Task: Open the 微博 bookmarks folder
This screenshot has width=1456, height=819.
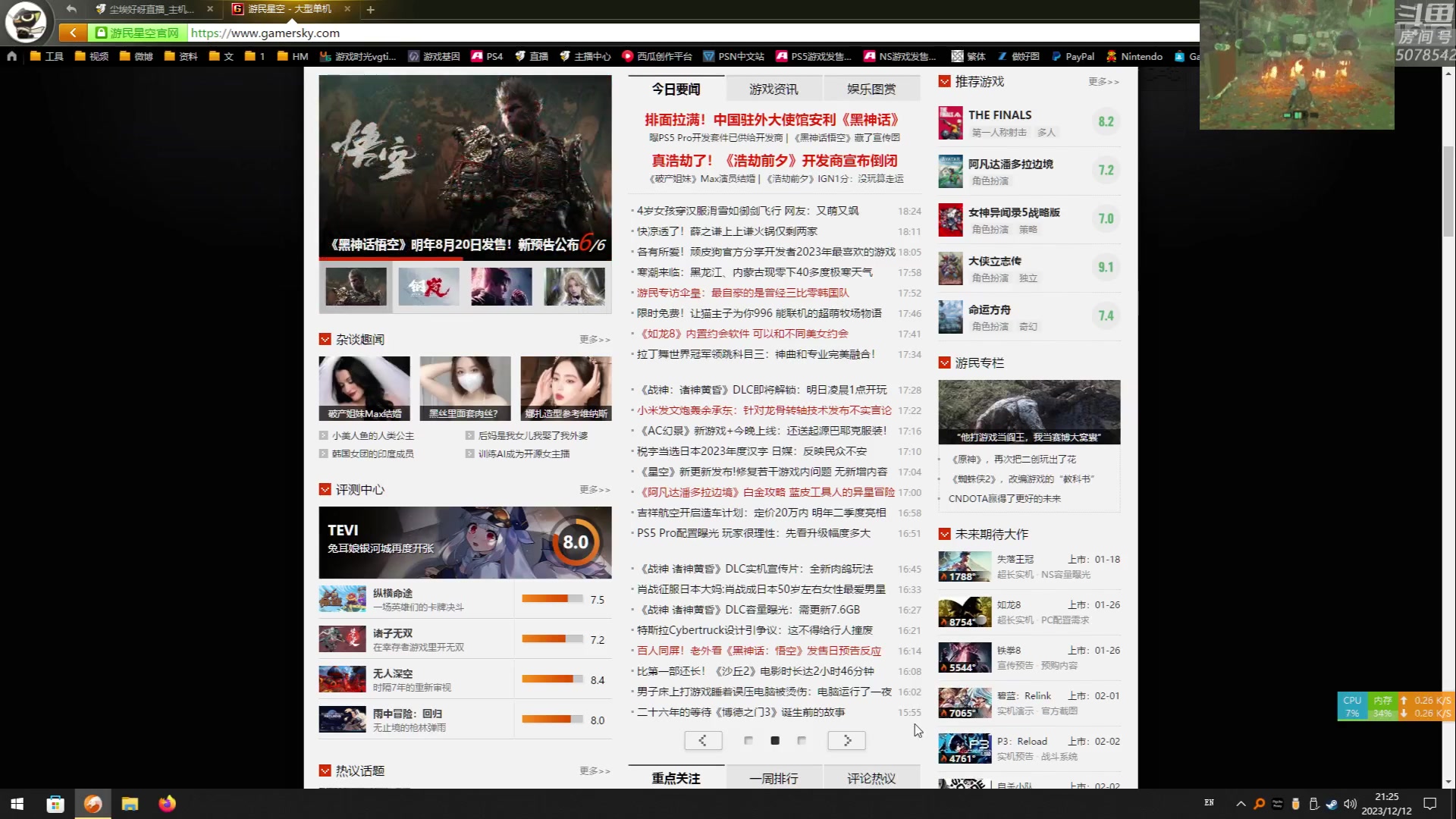Action: [136, 56]
